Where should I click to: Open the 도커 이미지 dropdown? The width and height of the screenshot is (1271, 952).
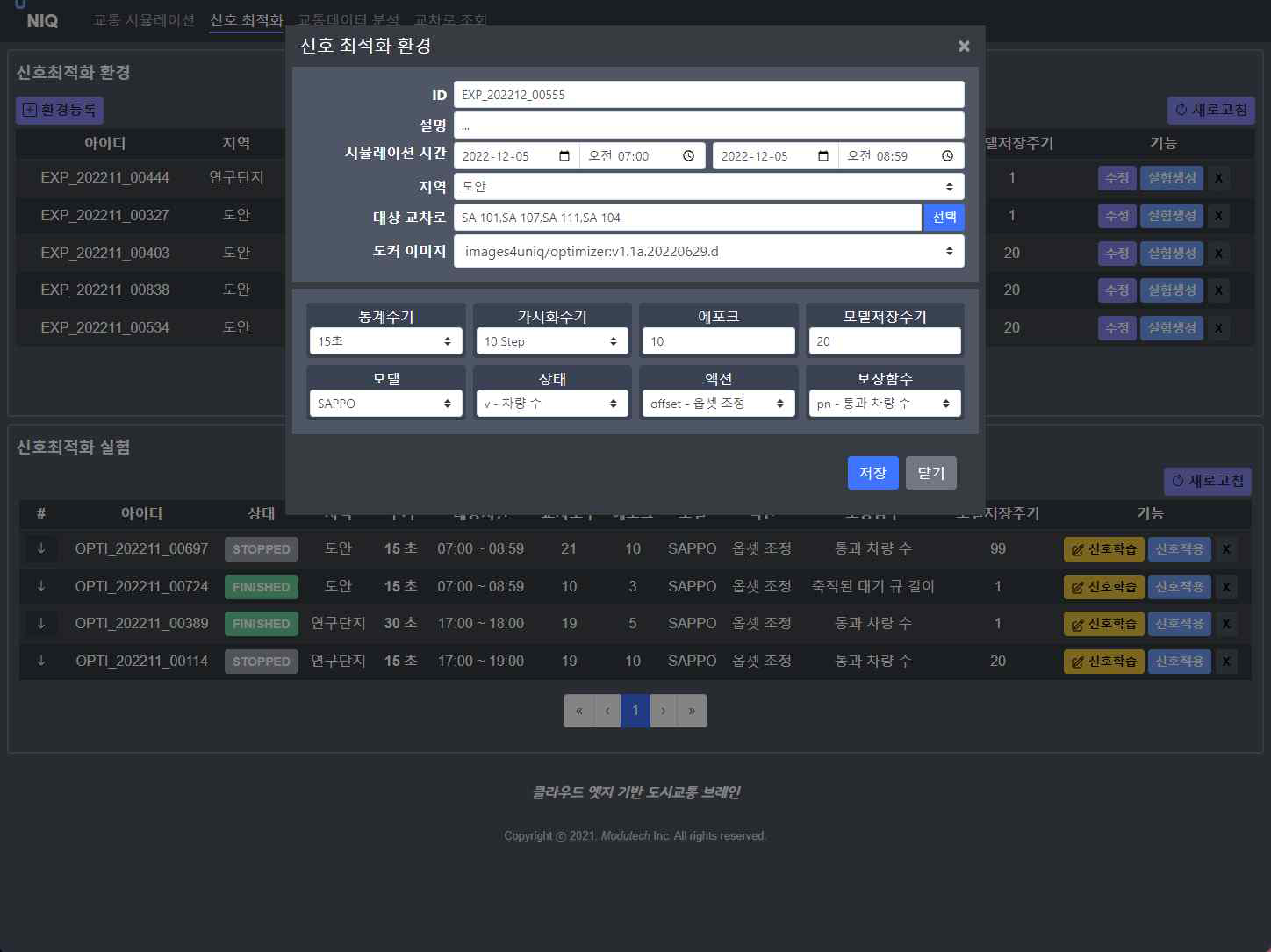708,251
